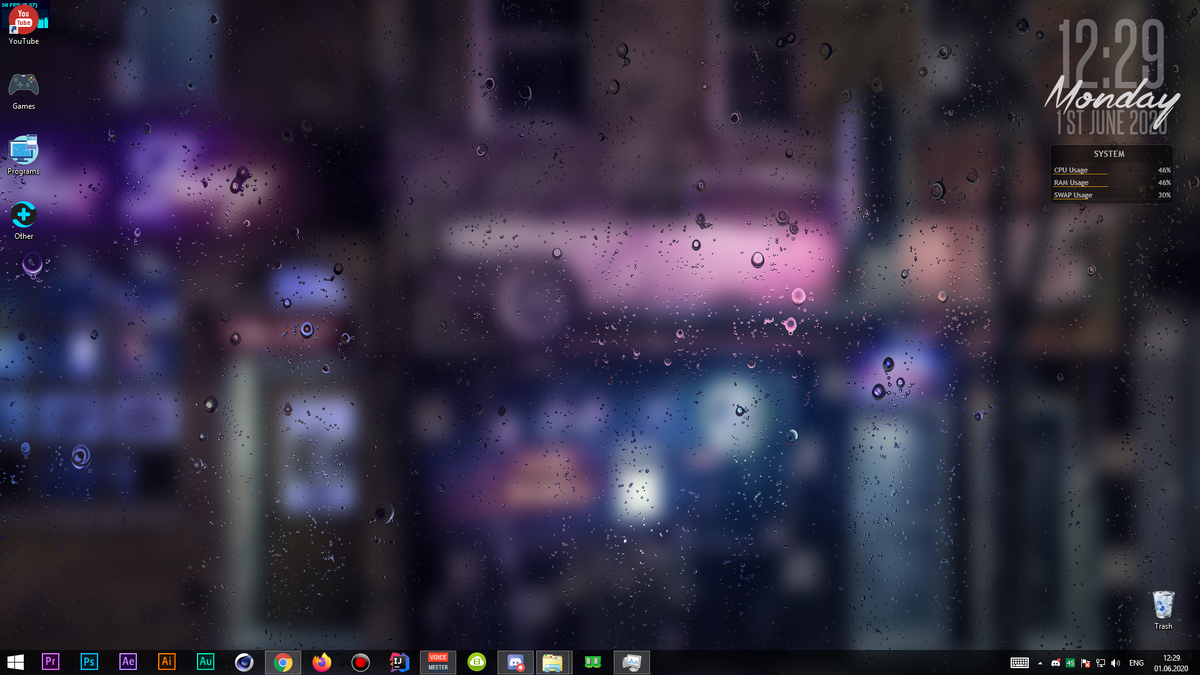The height and width of the screenshot is (675, 1200).
Task: Launch Cinema 4D from taskbar
Action: pyautogui.click(x=244, y=662)
